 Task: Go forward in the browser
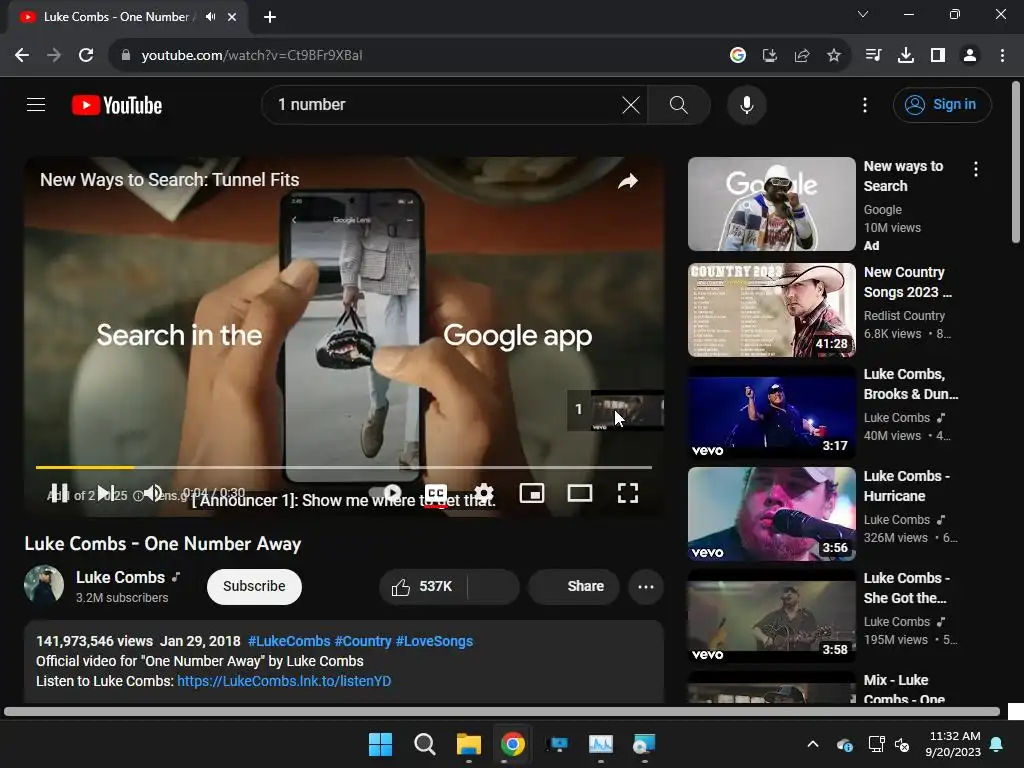(x=54, y=56)
